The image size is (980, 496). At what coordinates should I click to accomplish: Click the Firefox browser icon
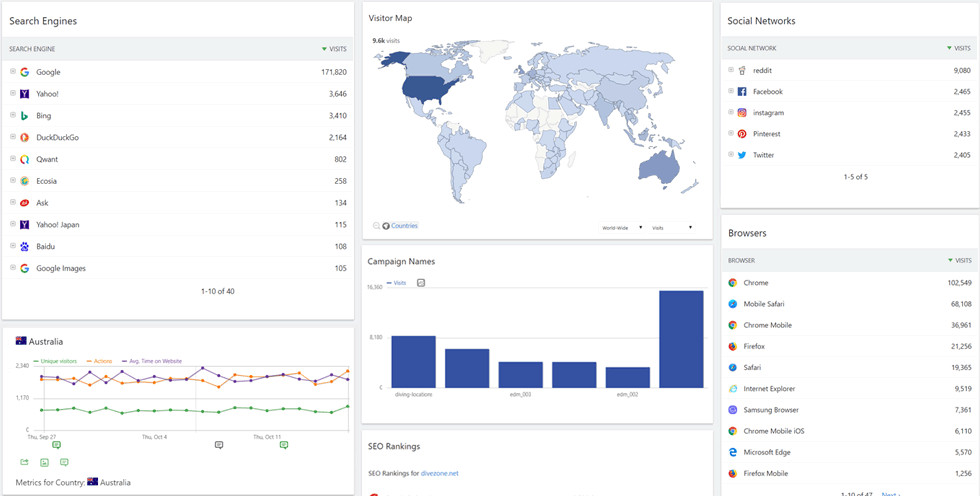[x=733, y=346]
